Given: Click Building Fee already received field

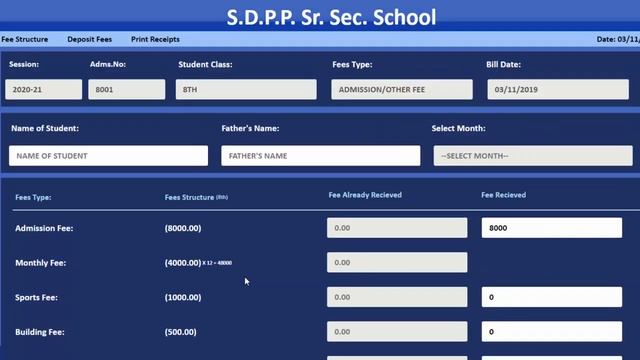Looking at the screenshot, I should coord(397,332).
